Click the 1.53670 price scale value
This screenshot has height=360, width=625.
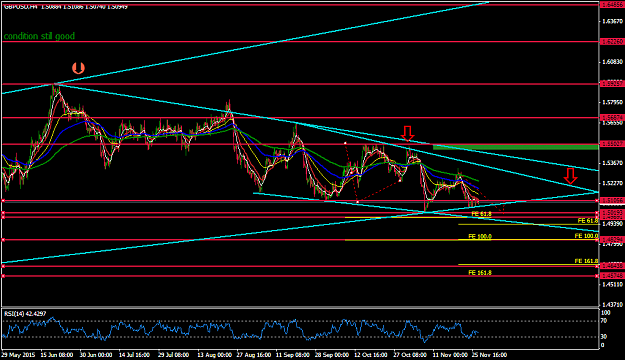(612, 163)
